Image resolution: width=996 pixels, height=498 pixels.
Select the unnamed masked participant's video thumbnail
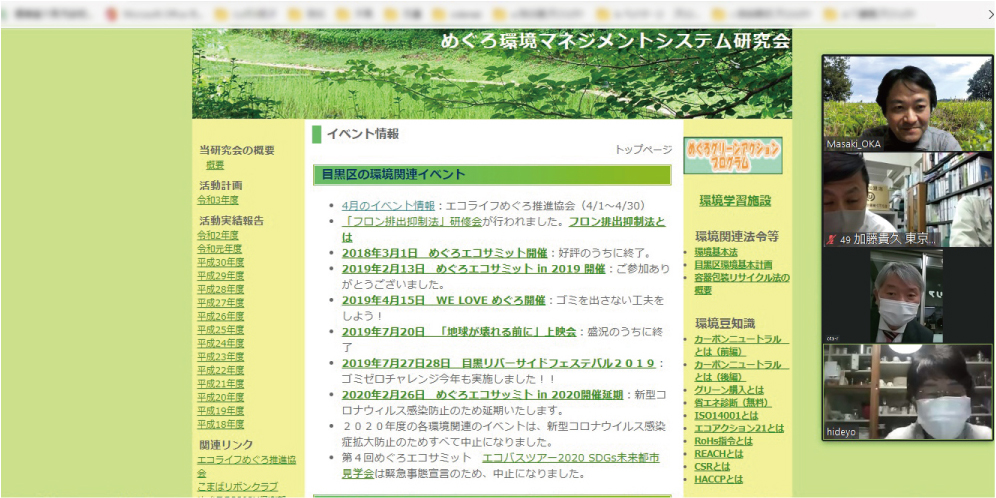click(908, 295)
